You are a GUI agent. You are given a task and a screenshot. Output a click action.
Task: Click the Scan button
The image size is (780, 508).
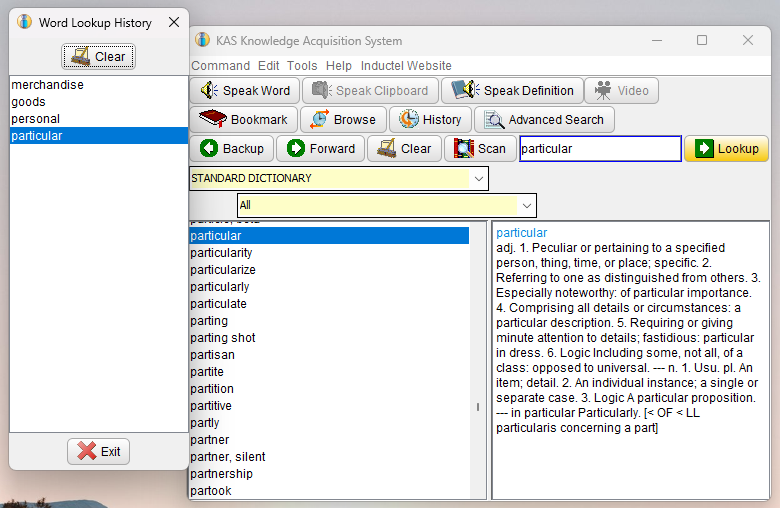(480, 148)
